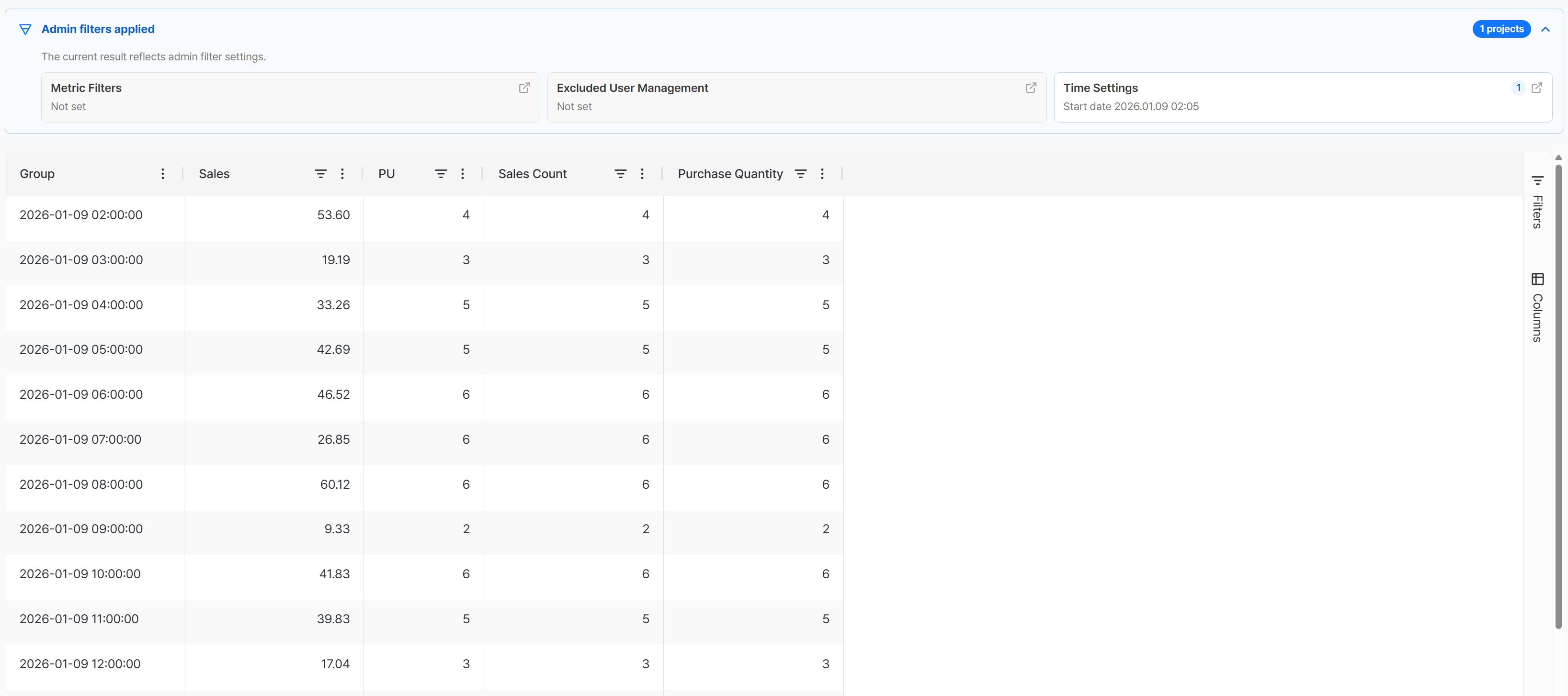Click Sales value 53.60
The height and width of the screenshot is (696, 1568).
[333, 215]
